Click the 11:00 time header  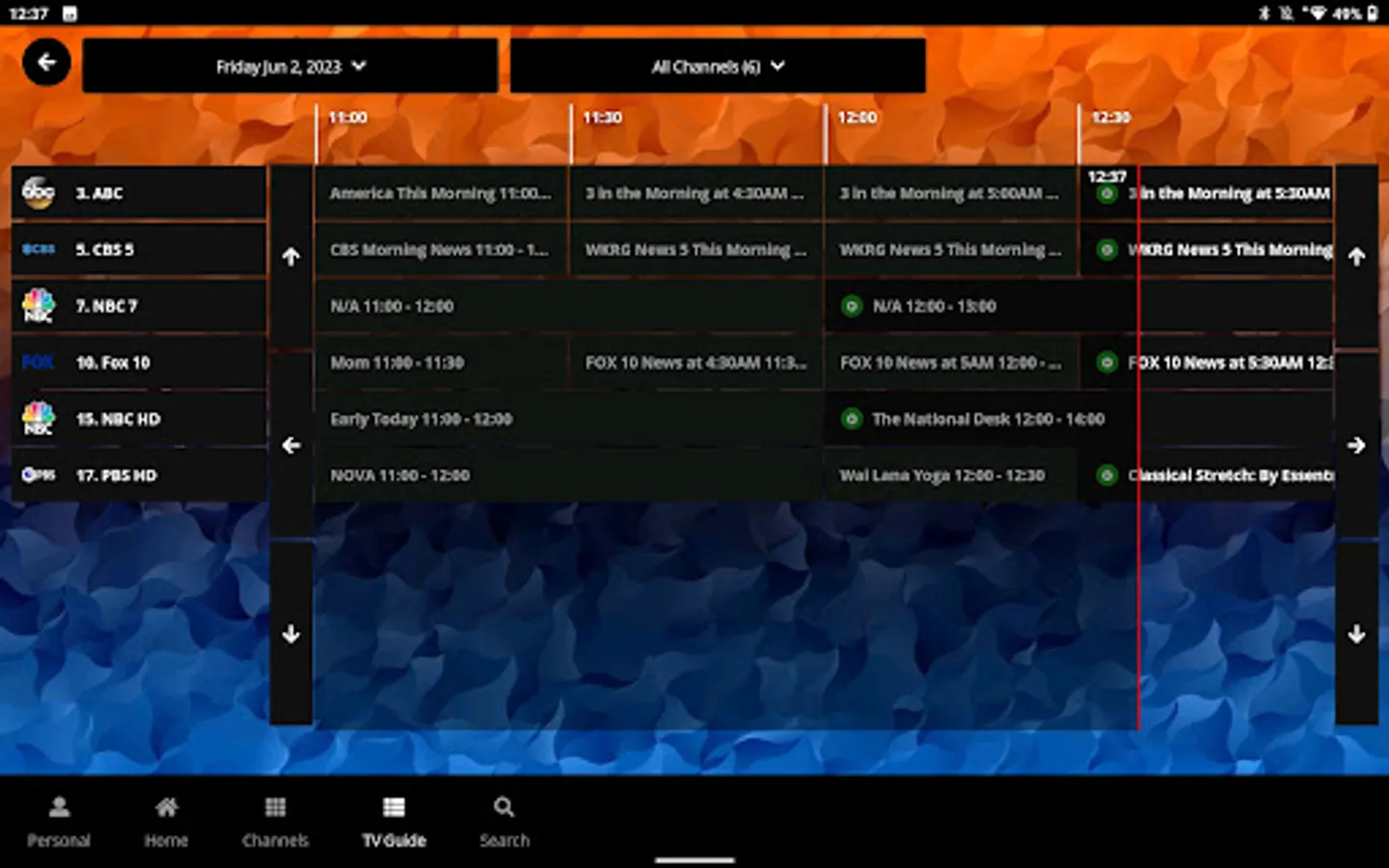[347, 118]
